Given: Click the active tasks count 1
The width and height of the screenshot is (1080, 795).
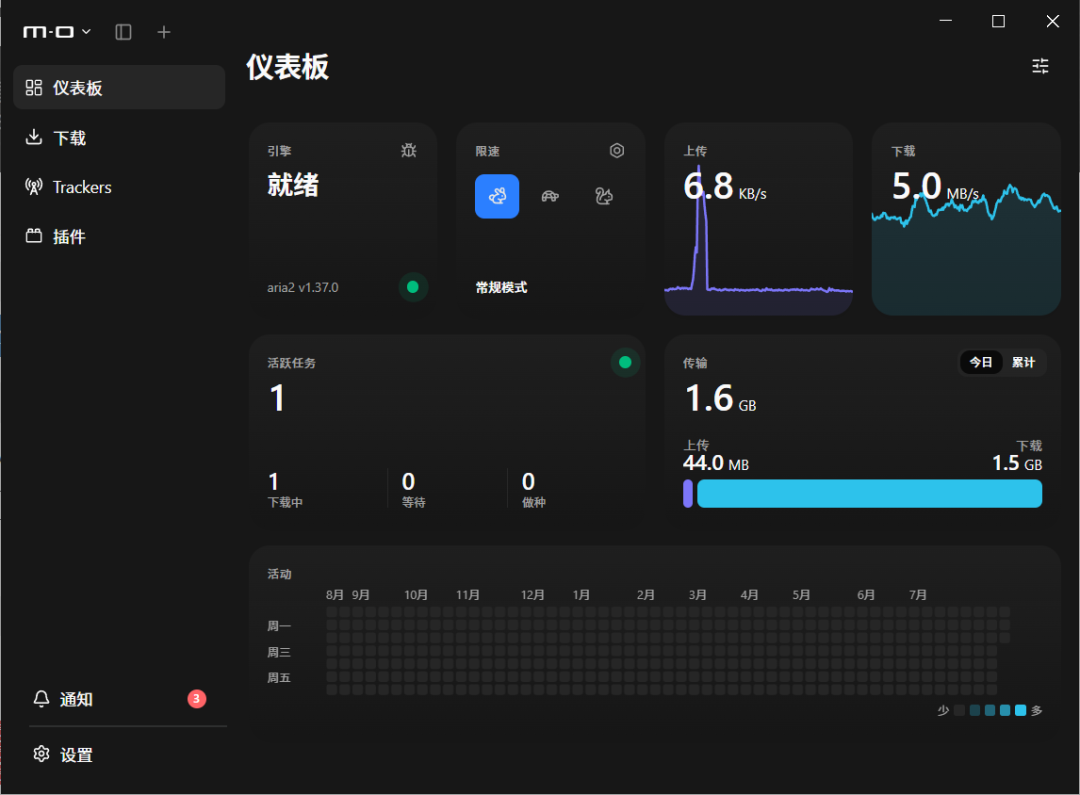Looking at the screenshot, I should [277, 398].
